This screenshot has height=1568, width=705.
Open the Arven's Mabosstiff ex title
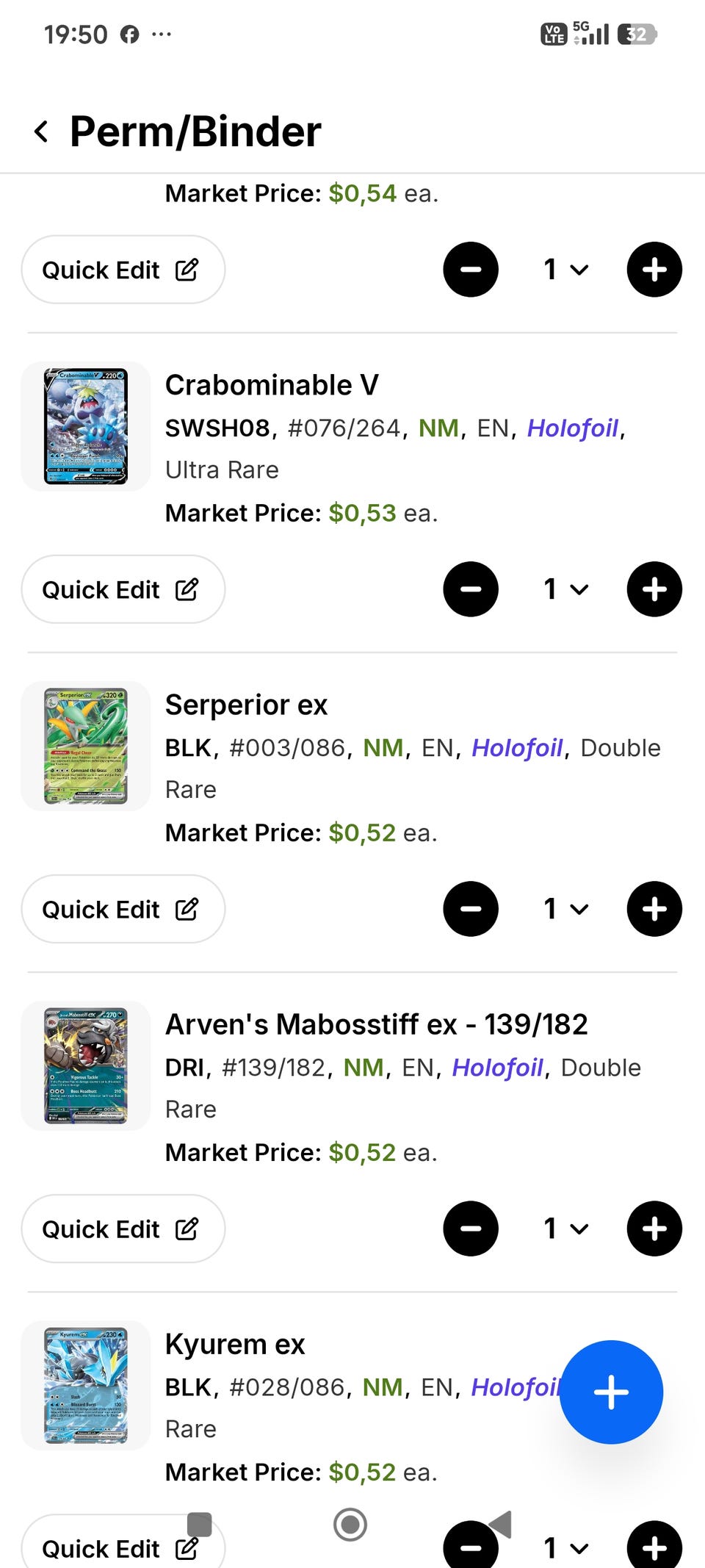(x=376, y=1024)
